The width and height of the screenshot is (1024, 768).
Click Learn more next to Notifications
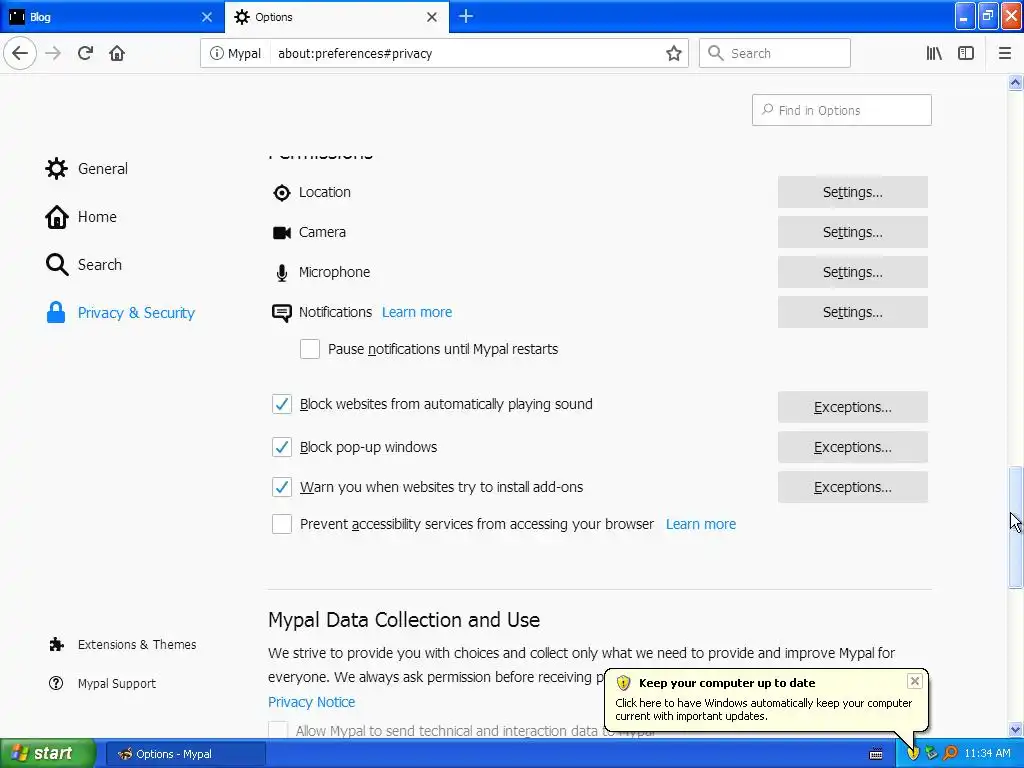pos(417,312)
